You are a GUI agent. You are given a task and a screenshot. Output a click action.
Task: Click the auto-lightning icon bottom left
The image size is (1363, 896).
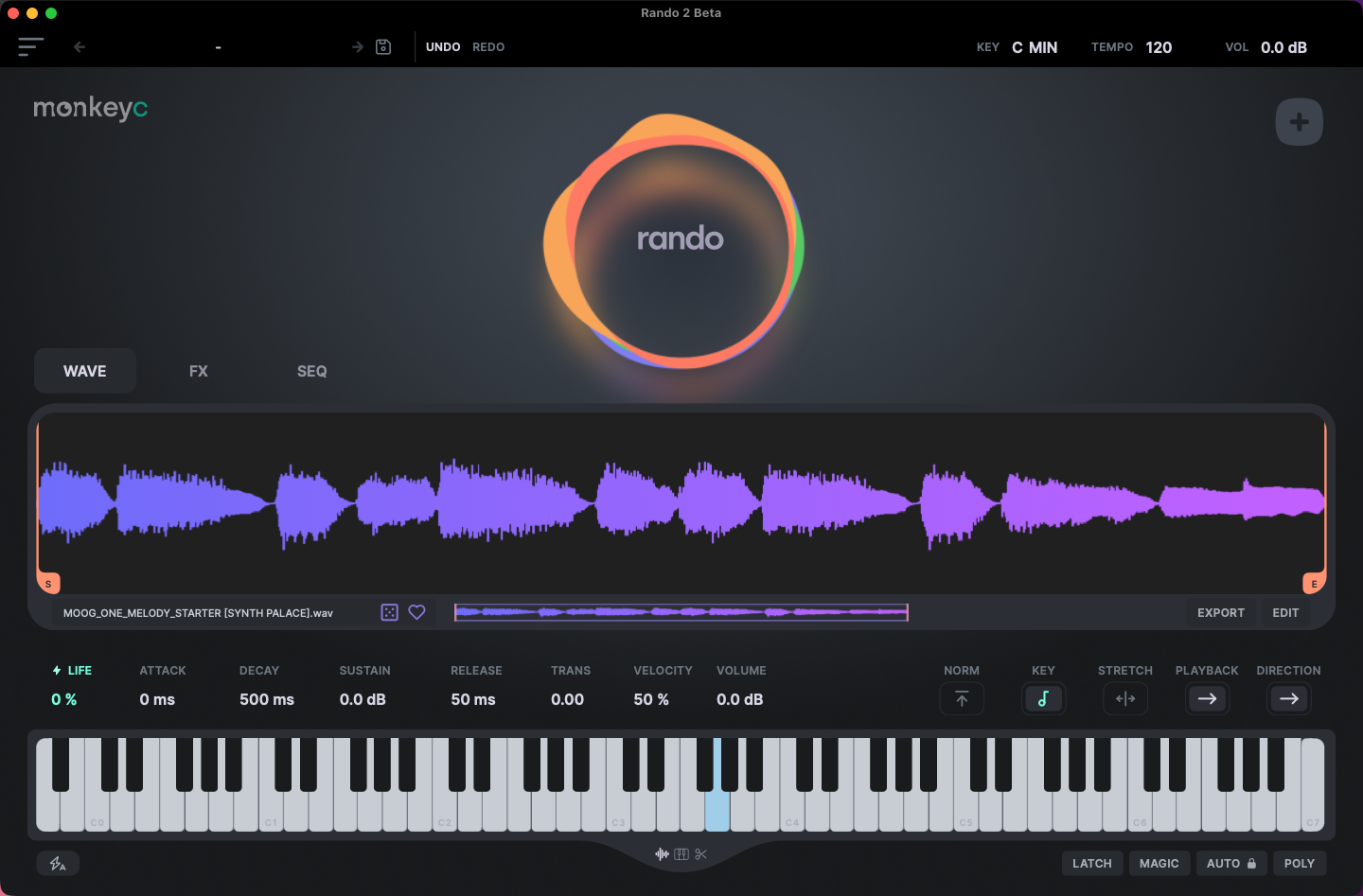[x=58, y=863]
